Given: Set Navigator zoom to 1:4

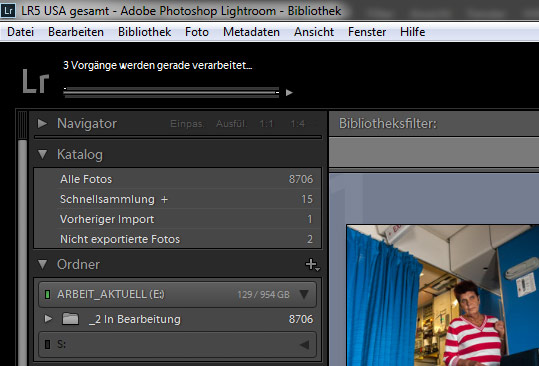Looking at the screenshot, I should [x=297, y=124].
